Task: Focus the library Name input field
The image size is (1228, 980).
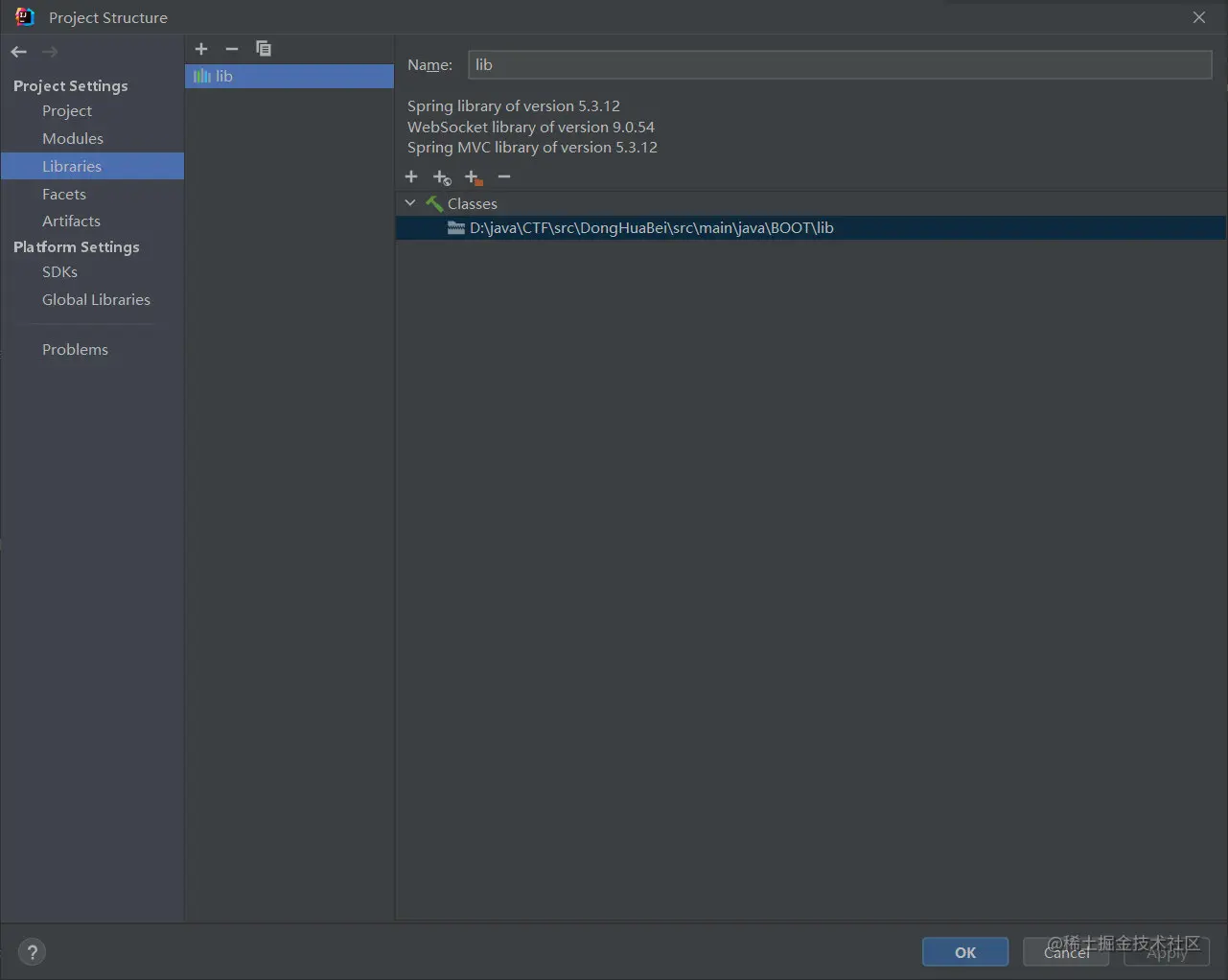Action: coord(840,64)
